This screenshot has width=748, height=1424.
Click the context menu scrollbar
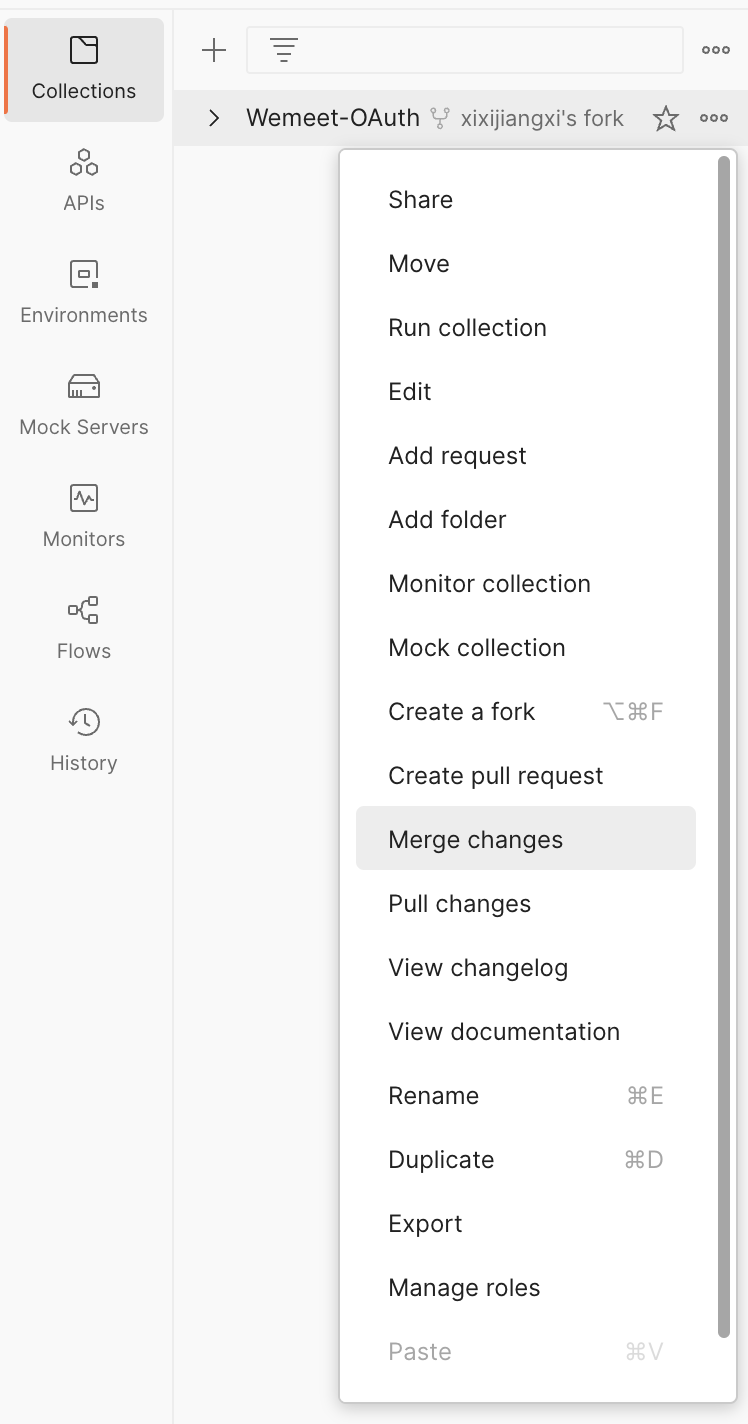(x=725, y=746)
